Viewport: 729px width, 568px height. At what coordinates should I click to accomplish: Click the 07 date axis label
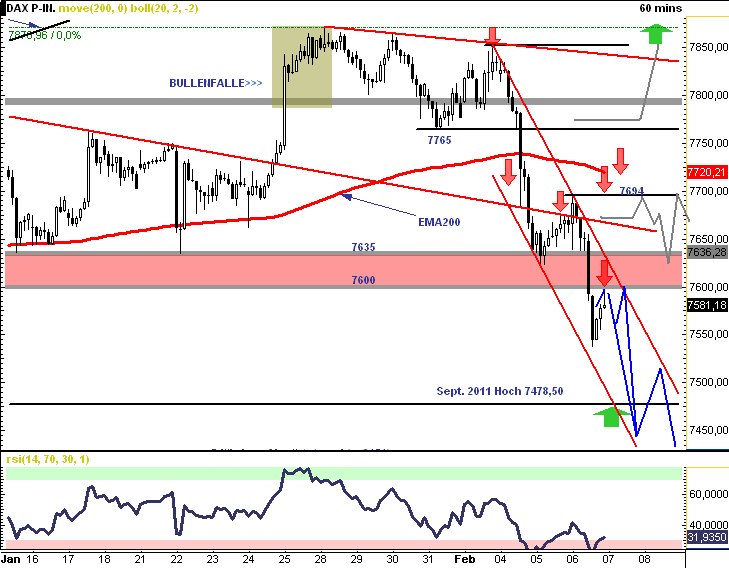click(608, 559)
